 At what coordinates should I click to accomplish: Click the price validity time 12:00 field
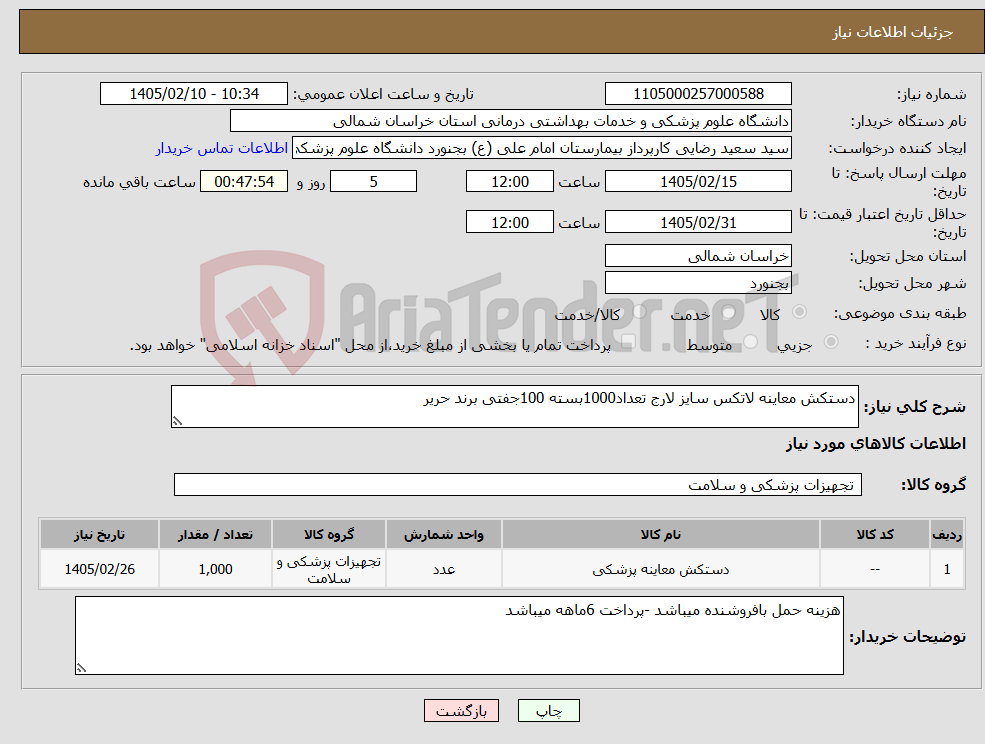click(x=509, y=222)
